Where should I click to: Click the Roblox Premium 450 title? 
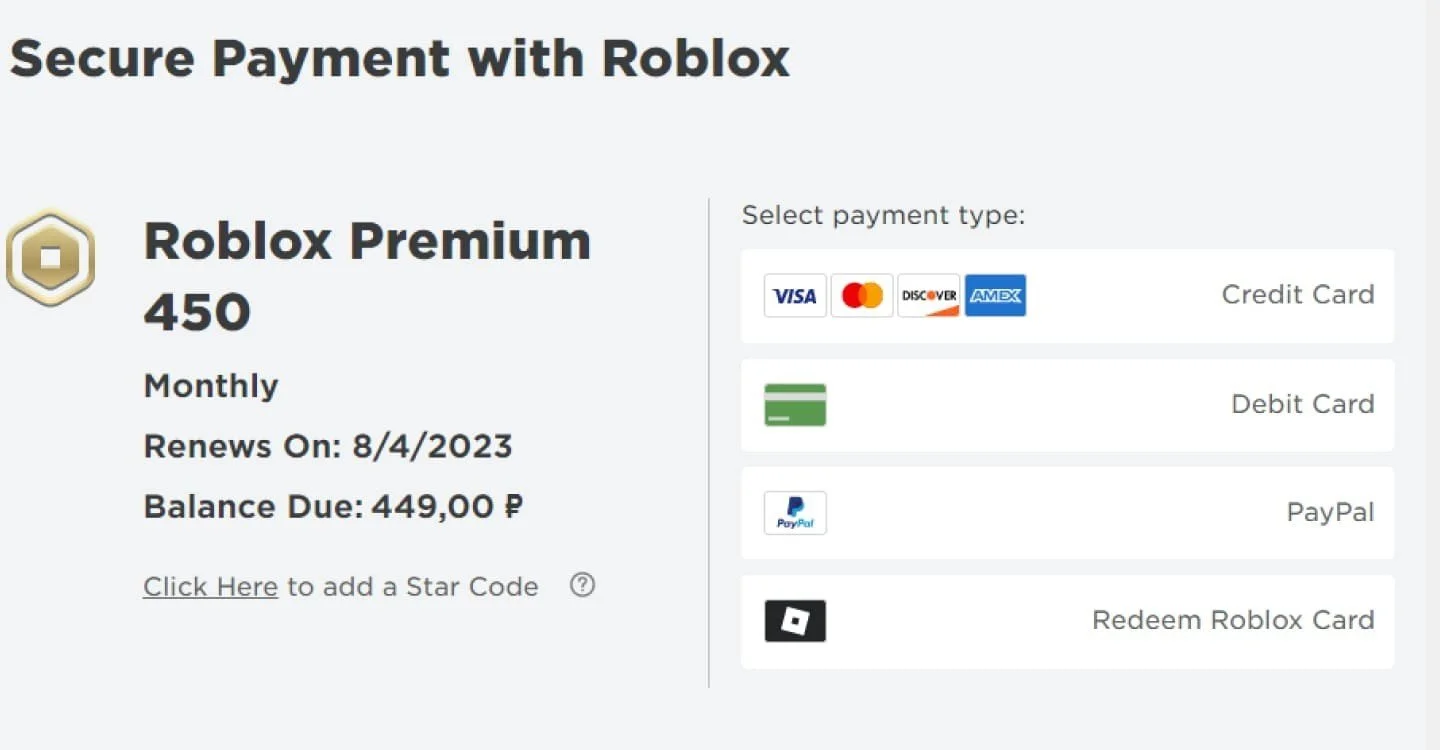click(367, 277)
